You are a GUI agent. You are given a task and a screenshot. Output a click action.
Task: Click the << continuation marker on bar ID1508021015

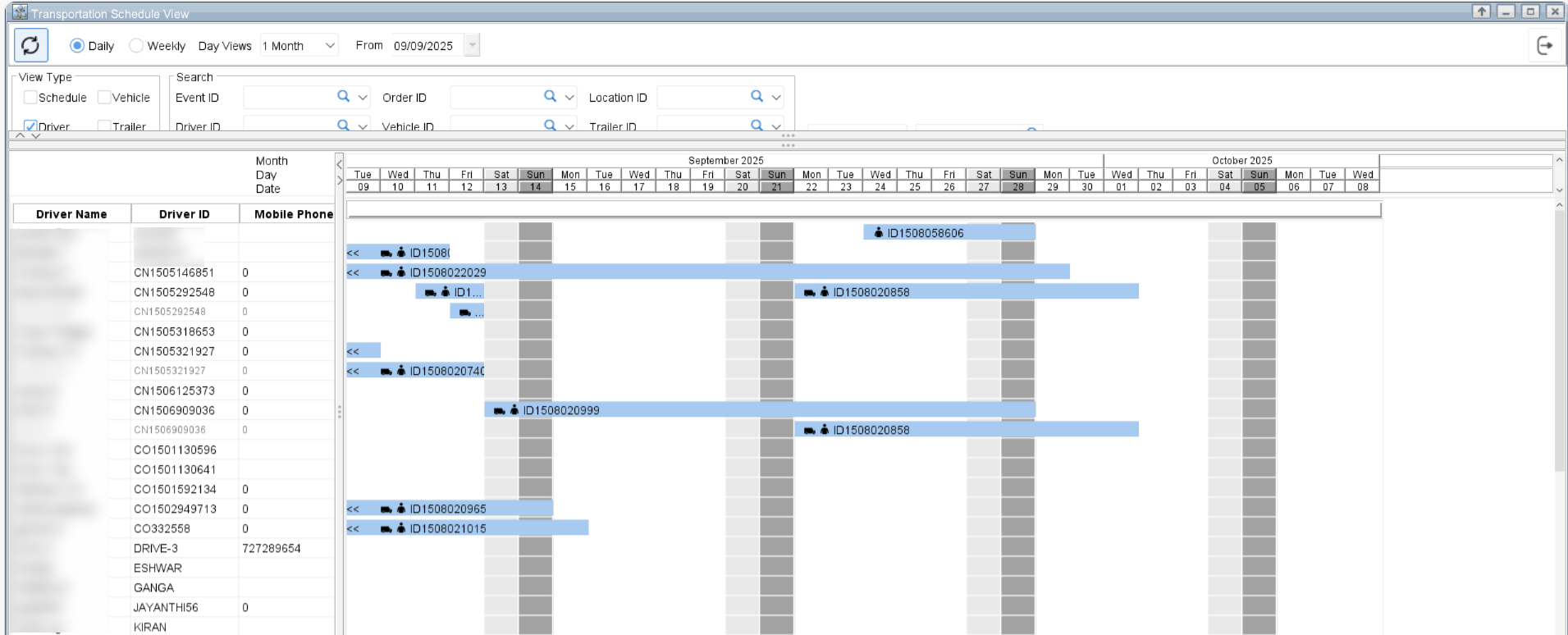(x=354, y=528)
